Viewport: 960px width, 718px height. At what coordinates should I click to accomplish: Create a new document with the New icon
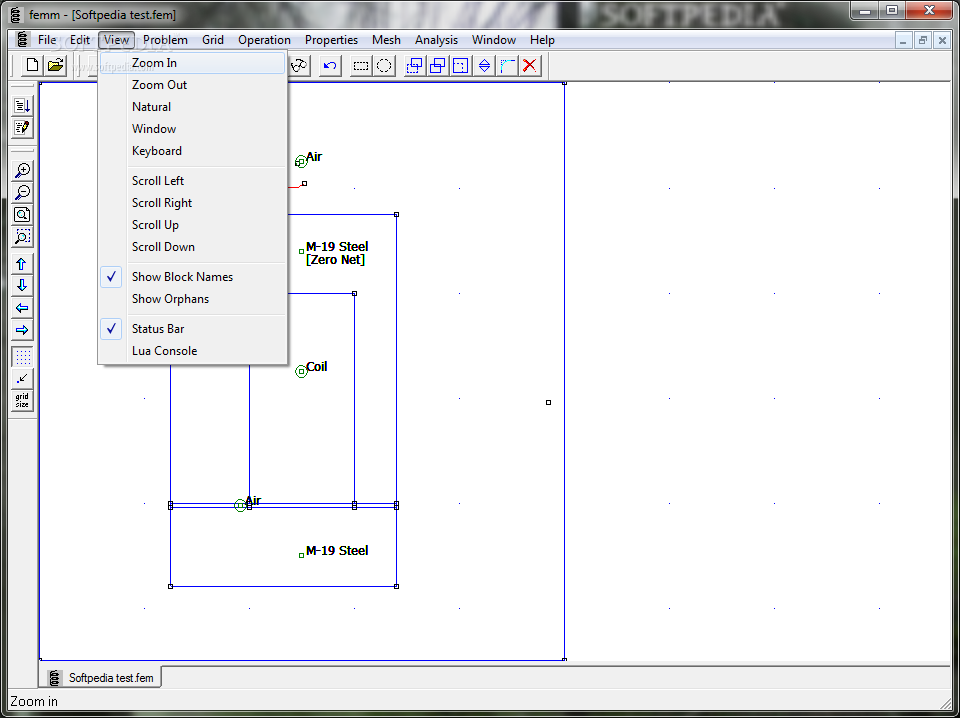pos(32,65)
